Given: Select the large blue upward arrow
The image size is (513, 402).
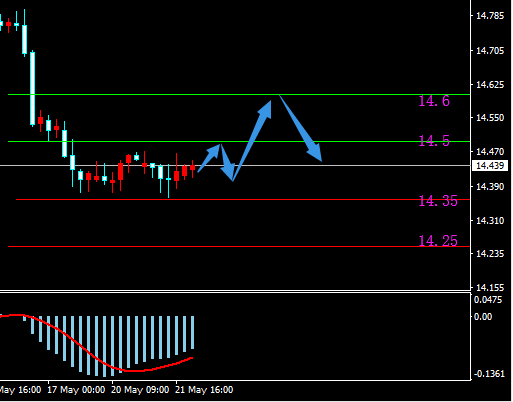Looking at the screenshot, I should 252,140.
